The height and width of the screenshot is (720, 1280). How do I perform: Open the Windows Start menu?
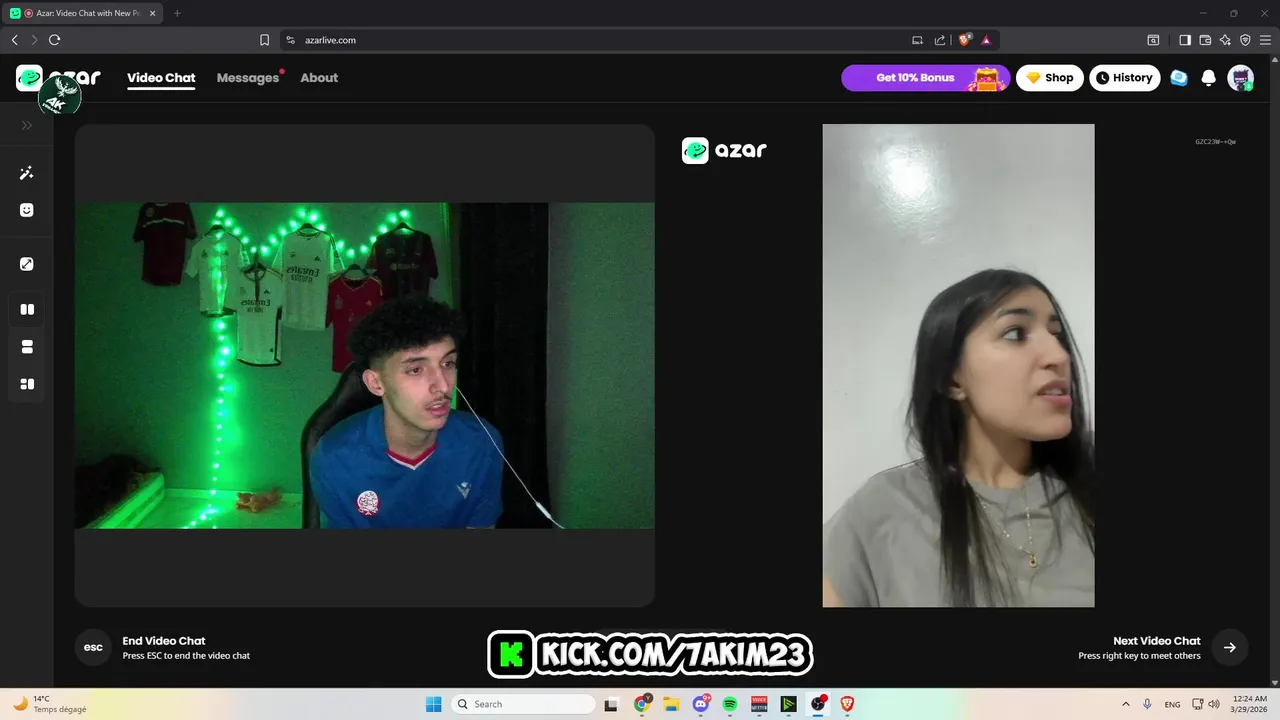click(434, 704)
